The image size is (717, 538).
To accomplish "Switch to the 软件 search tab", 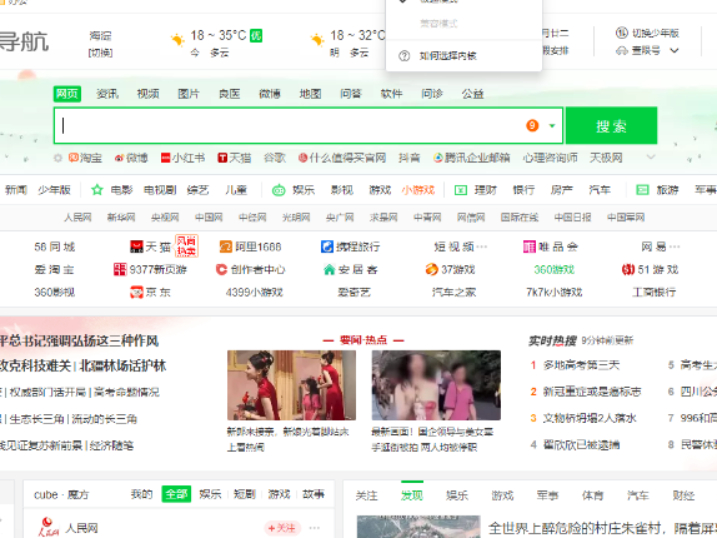I will pyautogui.click(x=391, y=94).
